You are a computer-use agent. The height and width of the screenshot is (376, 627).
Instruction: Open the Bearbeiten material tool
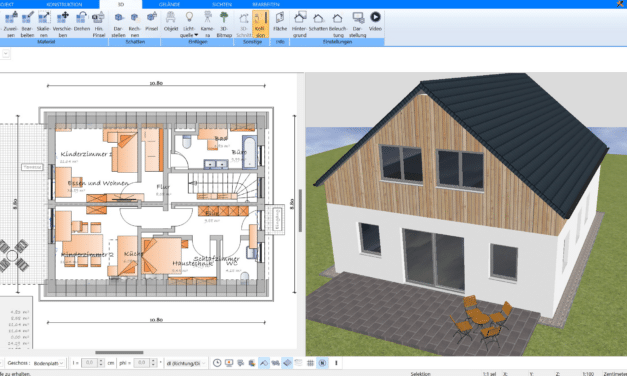(x=27, y=24)
